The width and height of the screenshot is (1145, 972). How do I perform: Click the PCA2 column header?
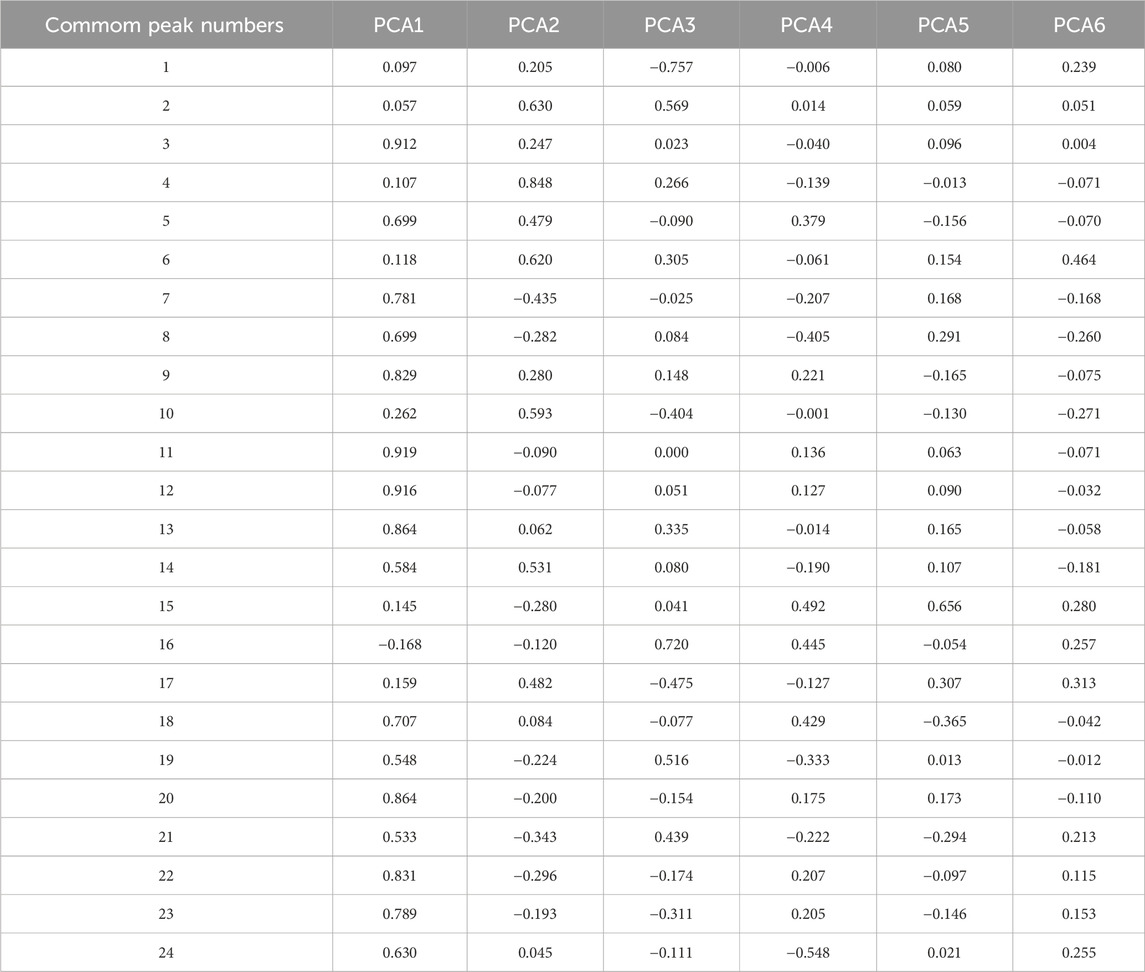(x=536, y=24)
